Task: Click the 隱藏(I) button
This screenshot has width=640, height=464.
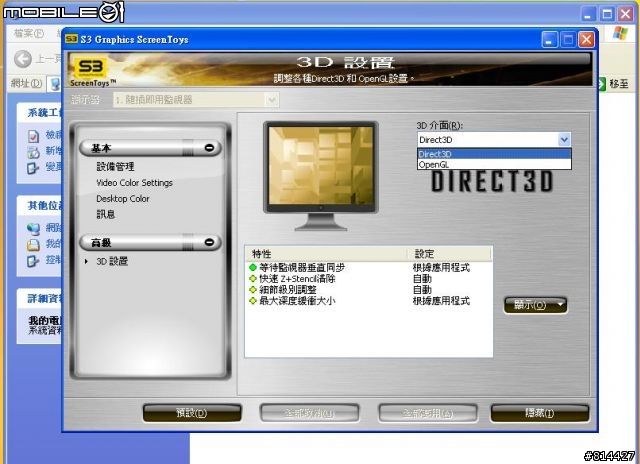Action: (539, 413)
